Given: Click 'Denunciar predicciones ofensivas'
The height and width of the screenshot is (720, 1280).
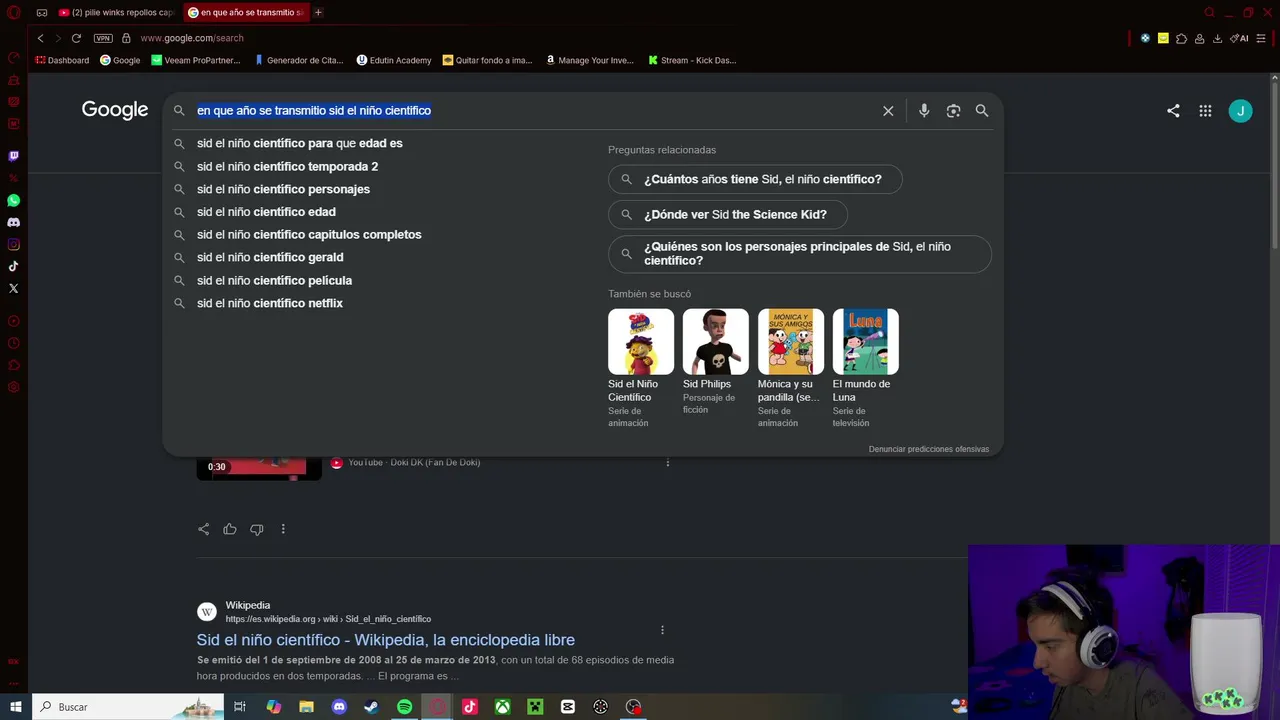Looking at the screenshot, I should [929, 449].
